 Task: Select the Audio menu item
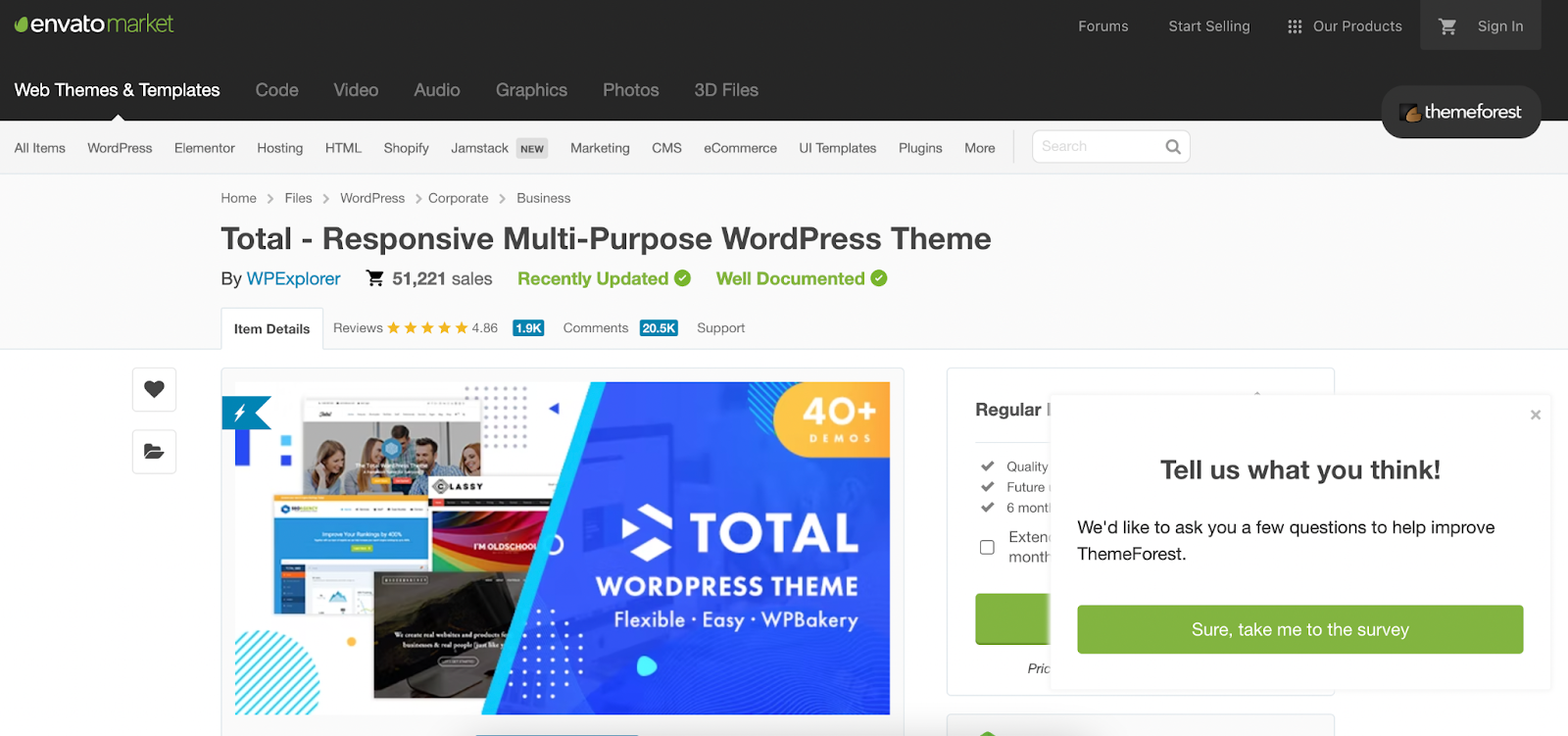pyautogui.click(x=437, y=90)
